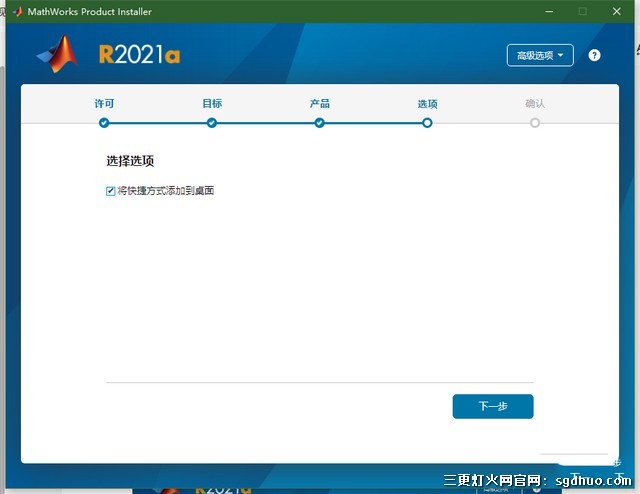Click the R2021a version text
The height and width of the screenshot is (494, 640).
click(x=140, y=54)
